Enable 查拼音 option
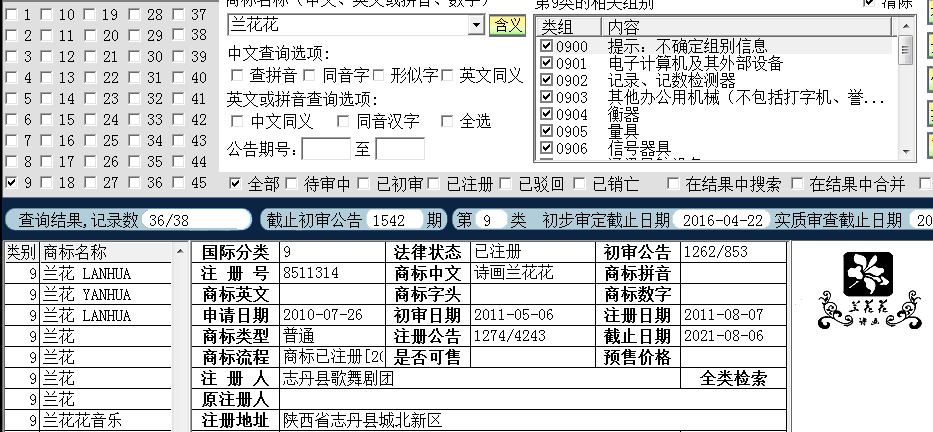The width and height of the screenshot is (933, 432). point(237,75)
